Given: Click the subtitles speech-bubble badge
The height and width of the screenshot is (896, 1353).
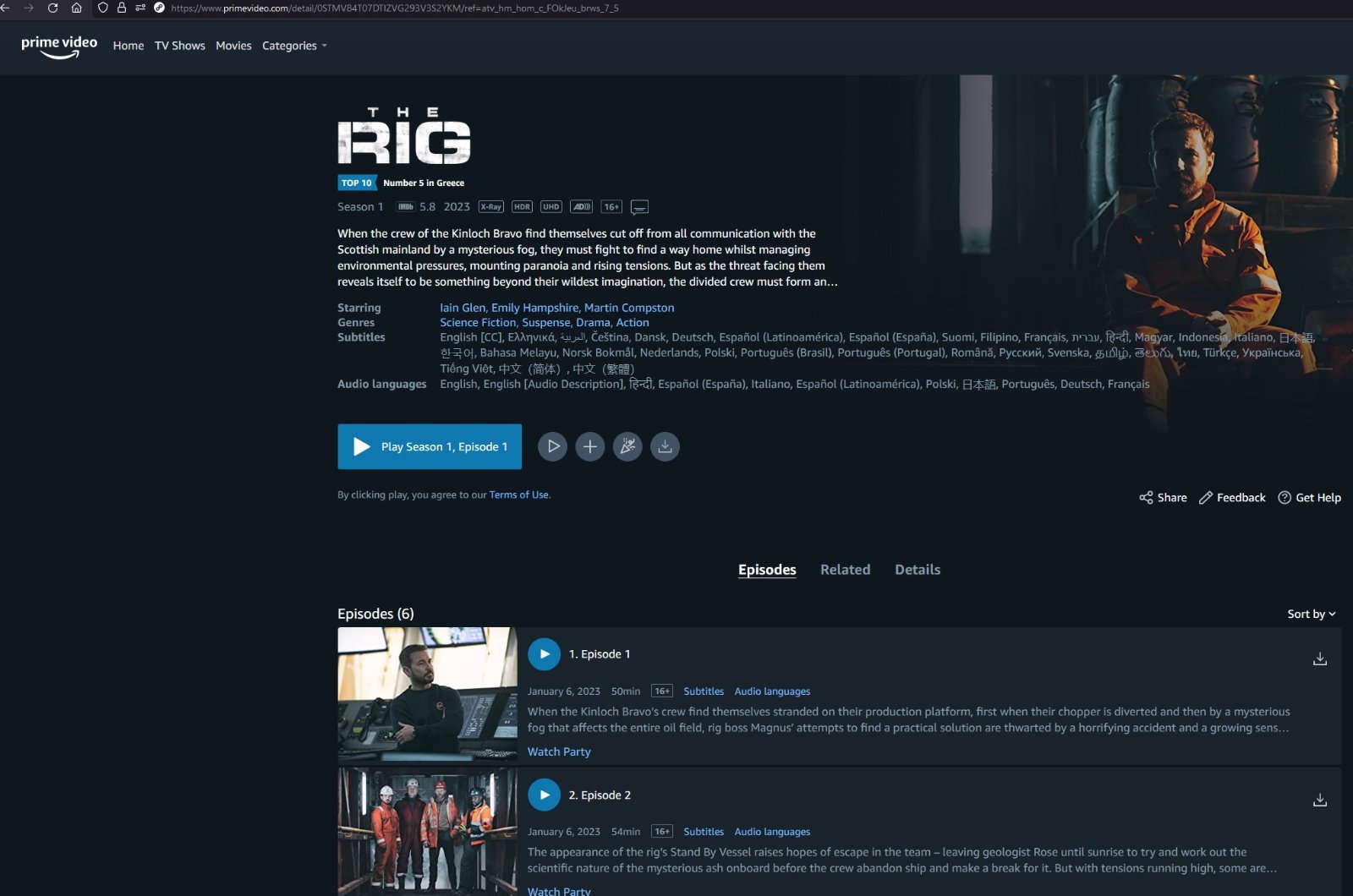Looking at the screenshot, I should (x=640, y=207).
